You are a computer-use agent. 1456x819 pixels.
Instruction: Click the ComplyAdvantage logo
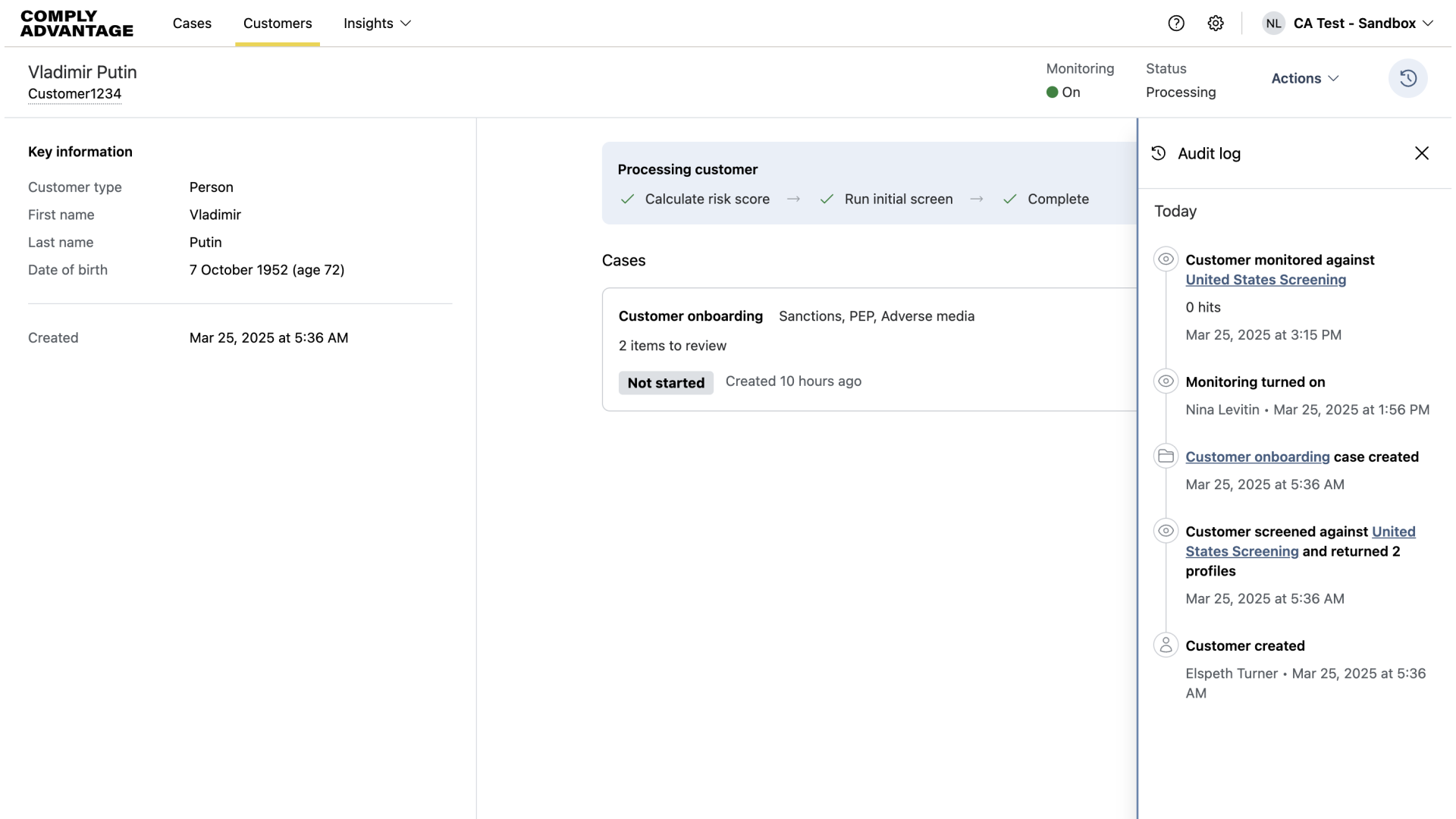coord(76,23)
